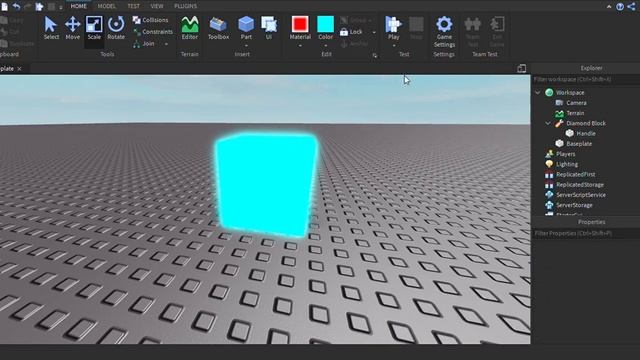Click the Lighting bulb icon
The width and height of the screenshot is (640, 360).
pyautogui.click(x=549, y=164)
